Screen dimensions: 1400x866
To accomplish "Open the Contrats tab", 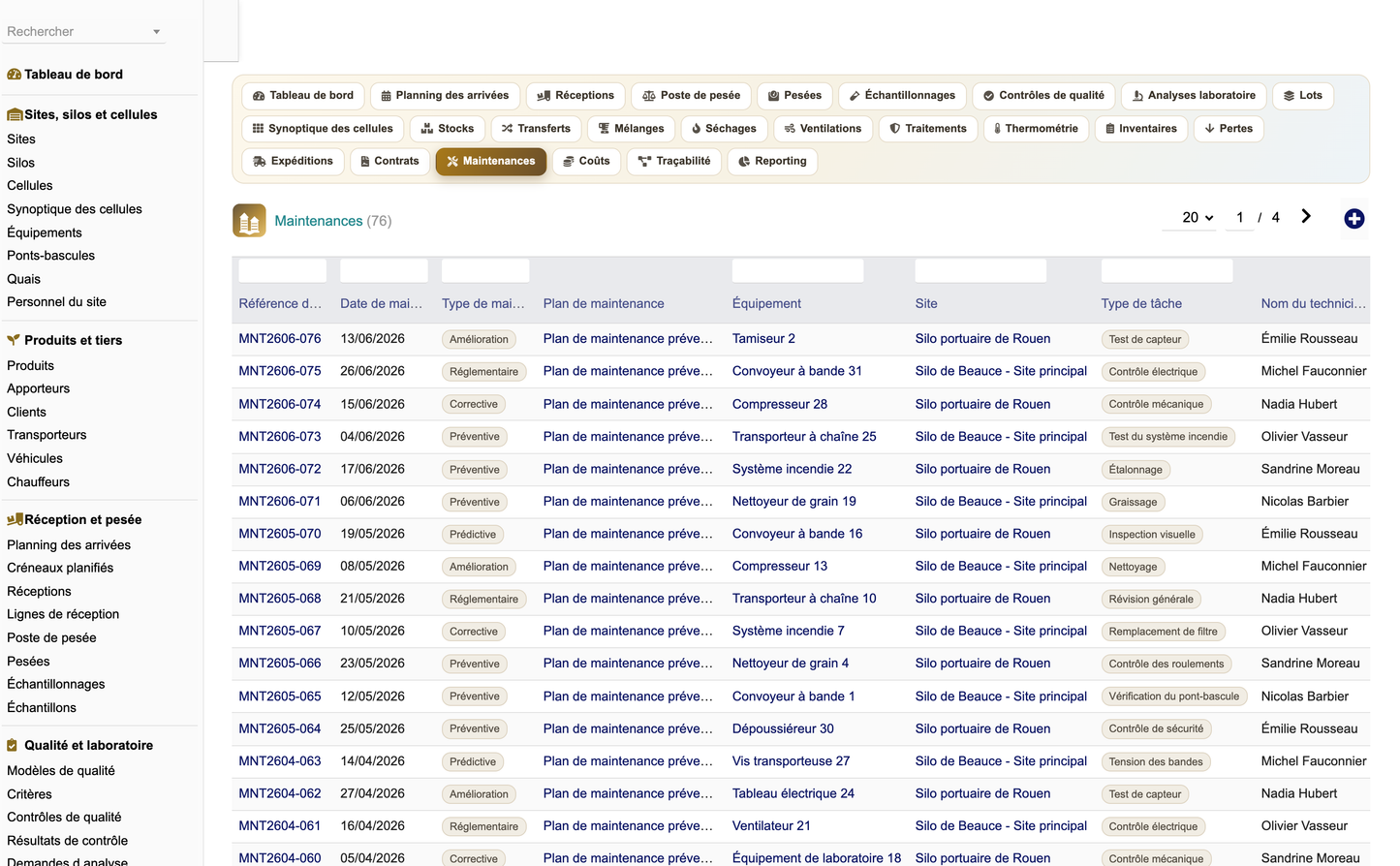I will pos(389,162).
